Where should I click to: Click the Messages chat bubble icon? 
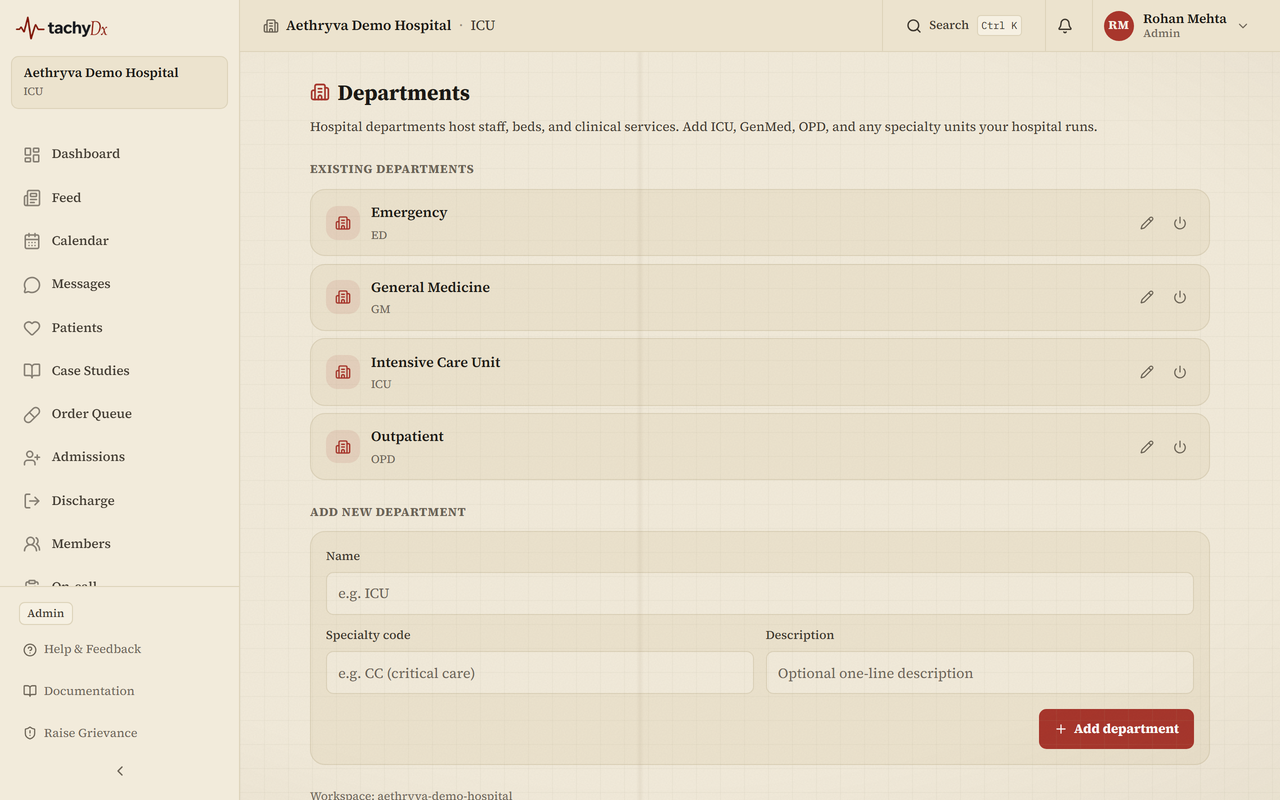coord(32,284)
